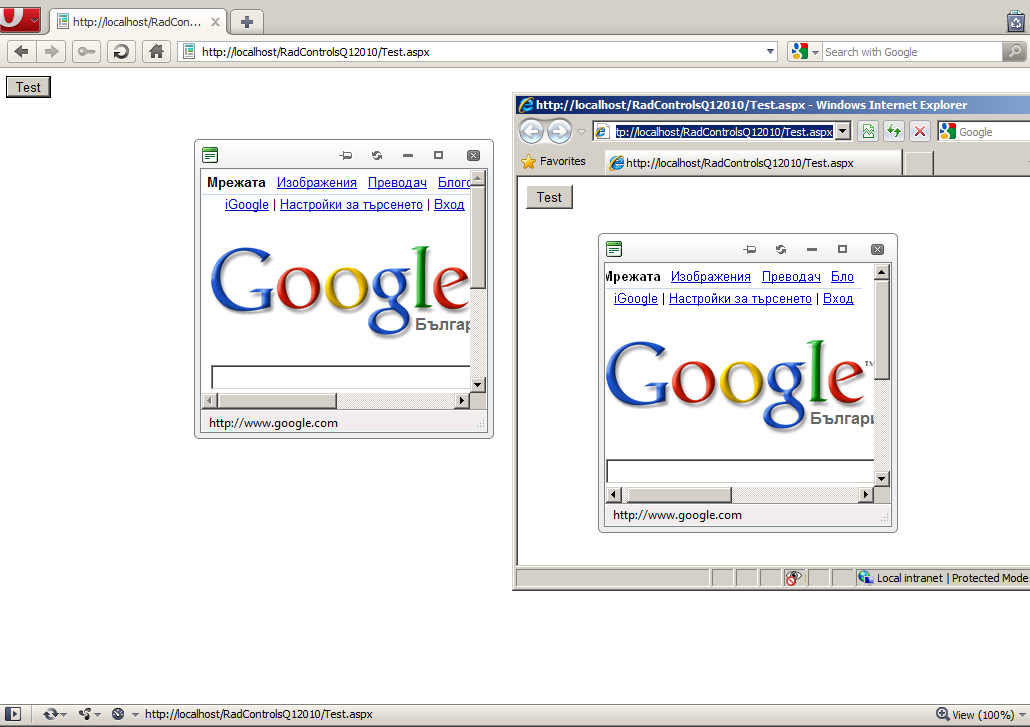
Task: Stop loading with IE red X
Action: coord(920,131)
